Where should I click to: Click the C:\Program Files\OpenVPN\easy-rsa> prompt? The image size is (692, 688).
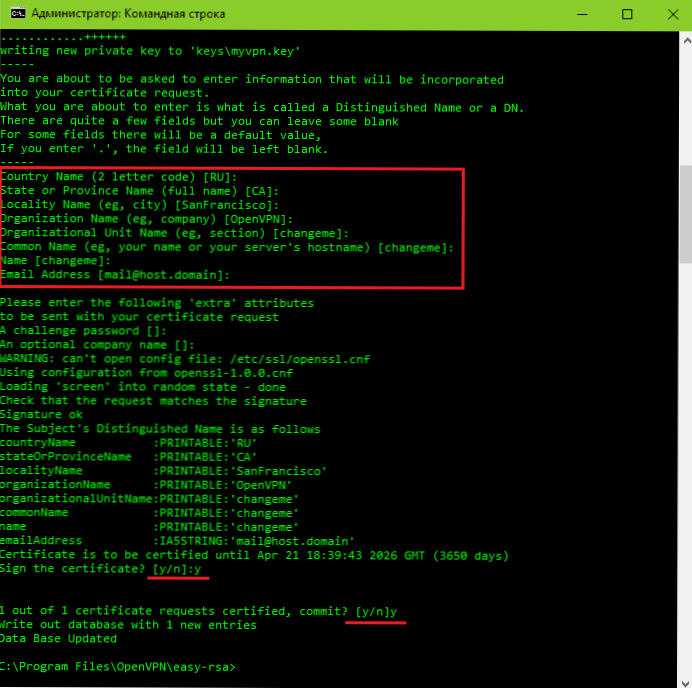coord(118,666)
